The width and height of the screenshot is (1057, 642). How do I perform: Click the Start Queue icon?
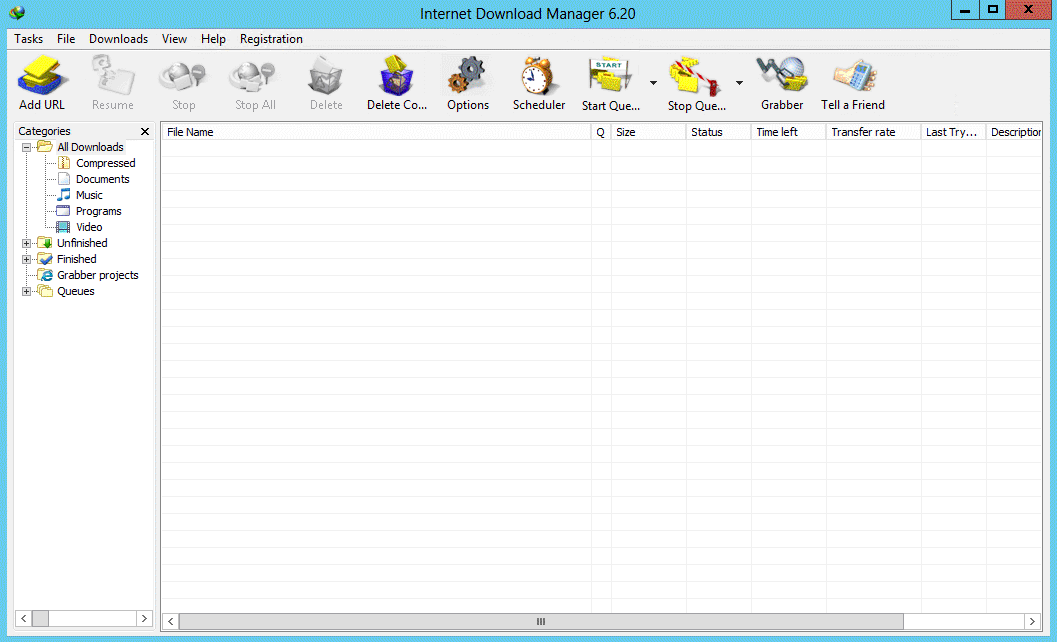point(609,78)
